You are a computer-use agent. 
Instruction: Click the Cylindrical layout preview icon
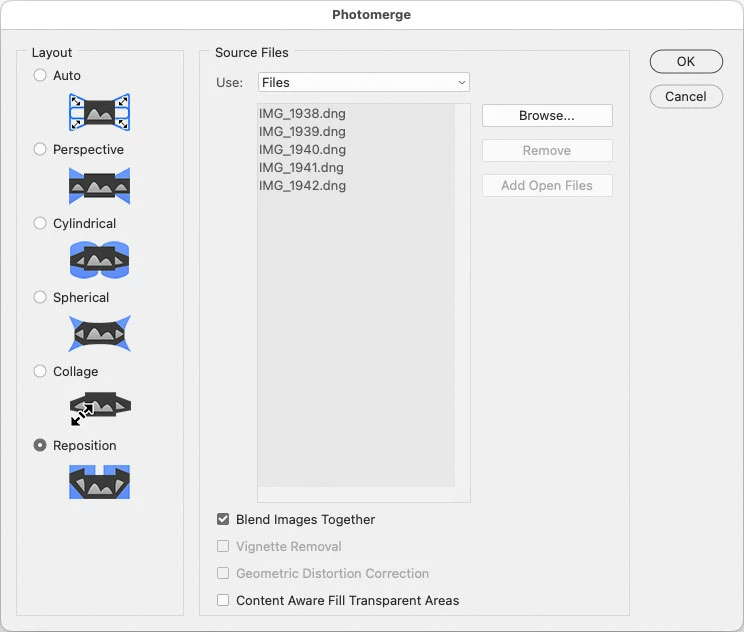[x=99, y=260]
